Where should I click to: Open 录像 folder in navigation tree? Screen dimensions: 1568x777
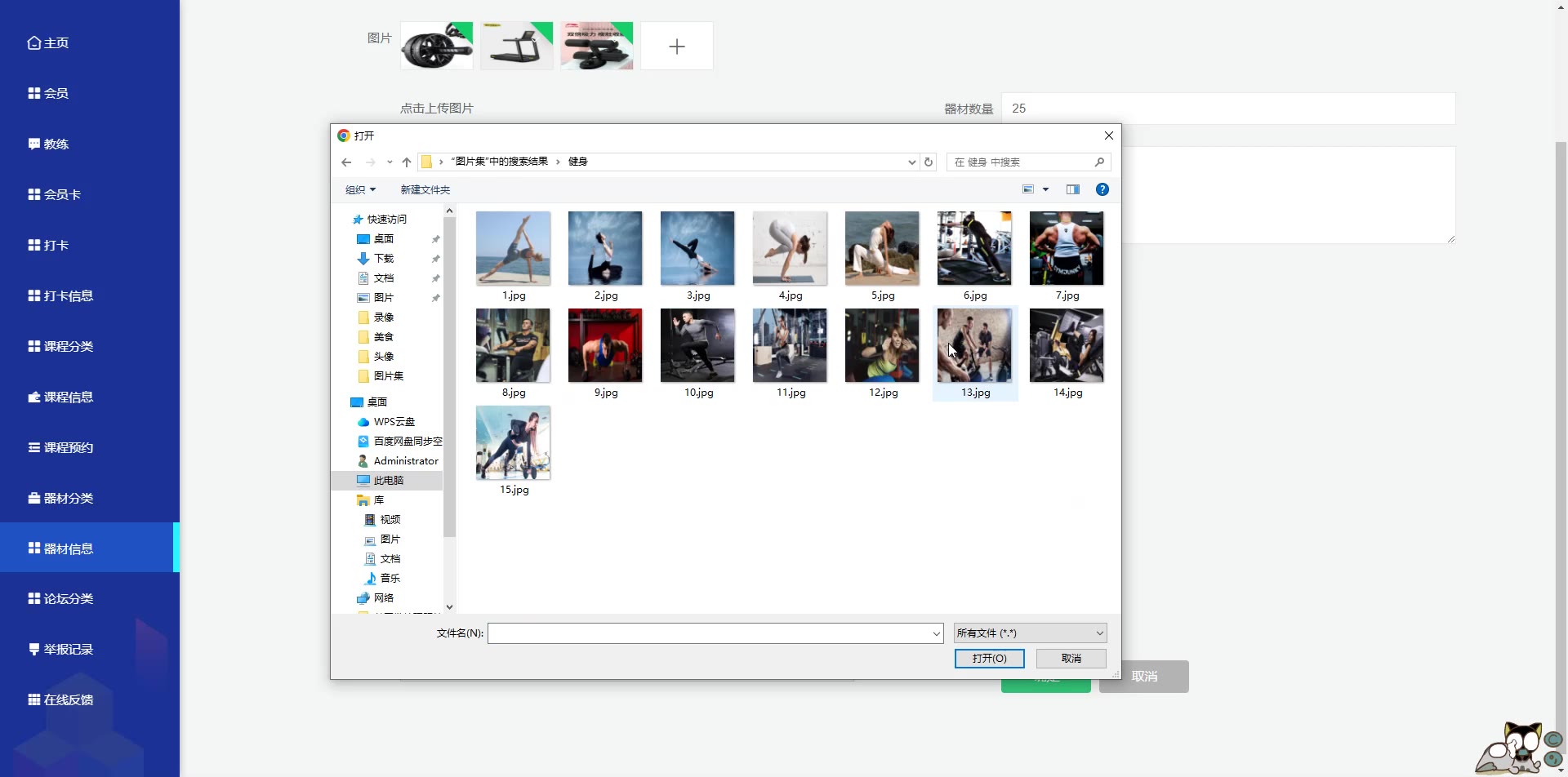[x=383, y=317]
